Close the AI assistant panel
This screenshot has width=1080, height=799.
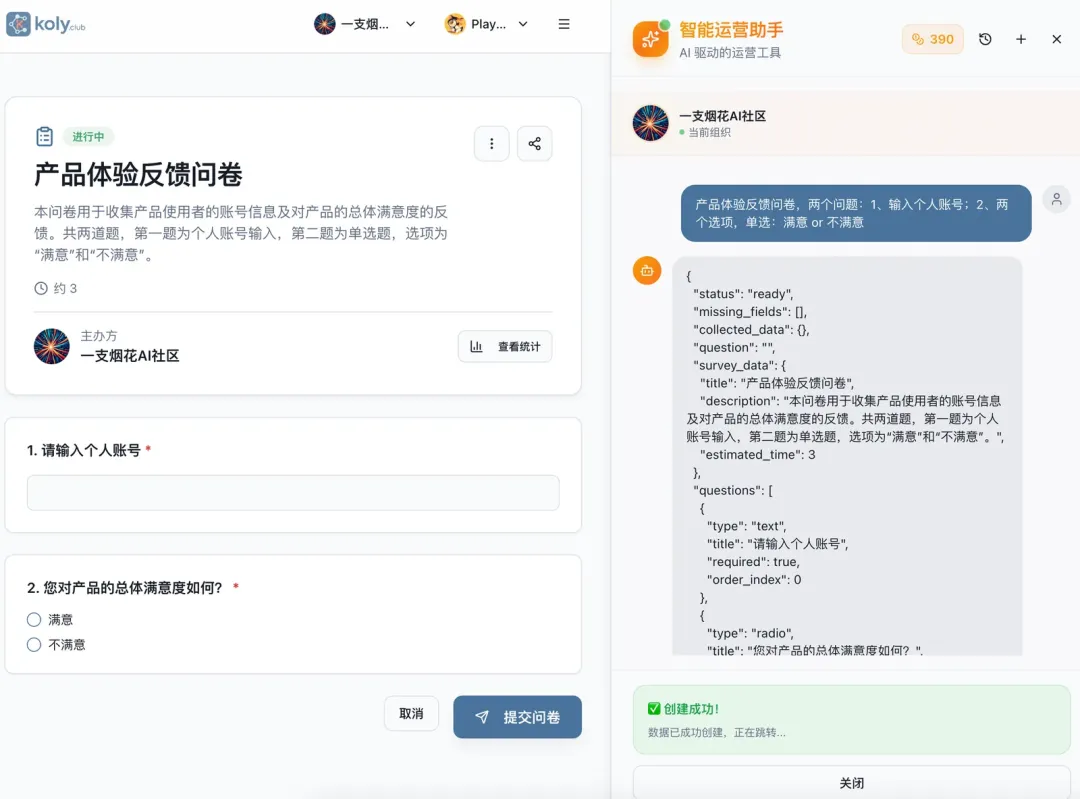1057,39
